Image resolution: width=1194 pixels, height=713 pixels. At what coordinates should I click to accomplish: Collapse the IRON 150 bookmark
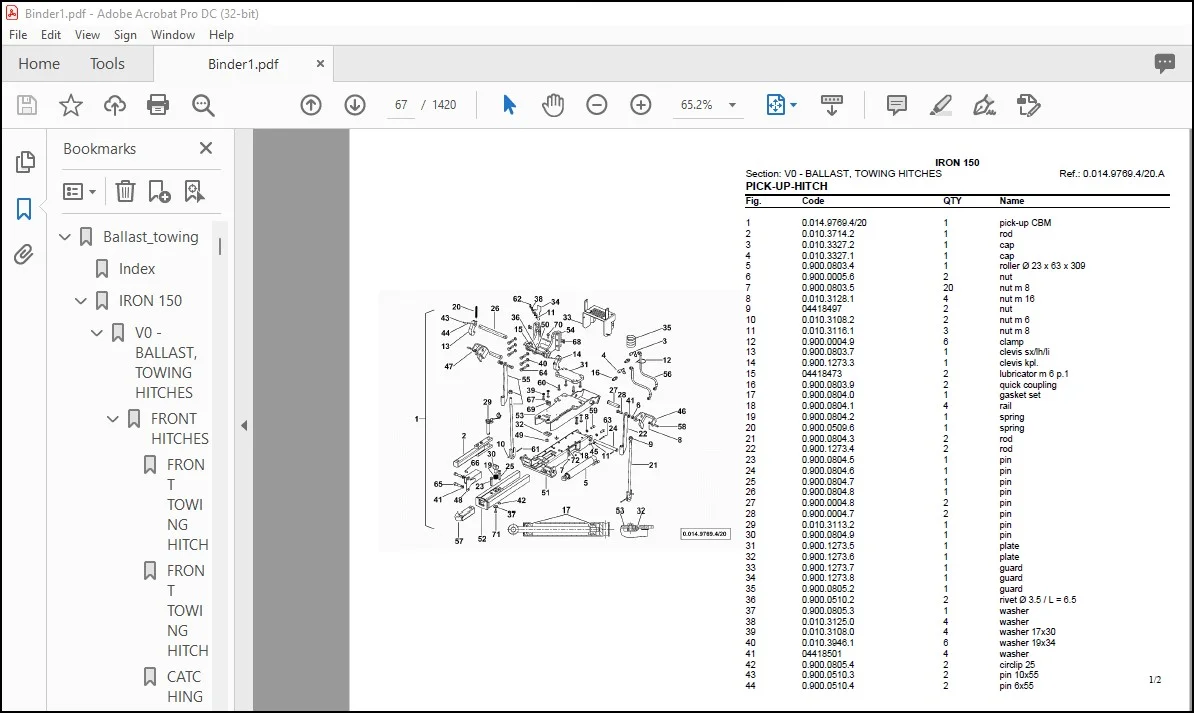pyautogui.click(x=81, y=301)
